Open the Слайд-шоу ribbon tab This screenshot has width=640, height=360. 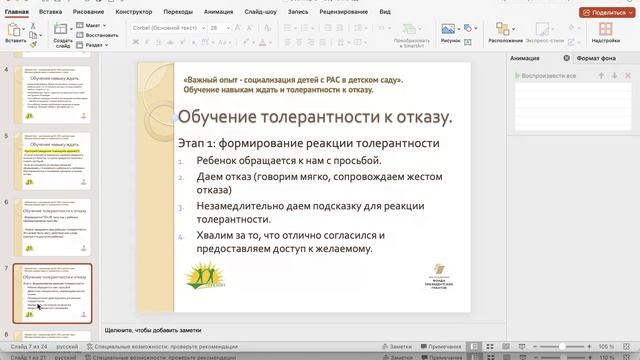click(260, 12)
